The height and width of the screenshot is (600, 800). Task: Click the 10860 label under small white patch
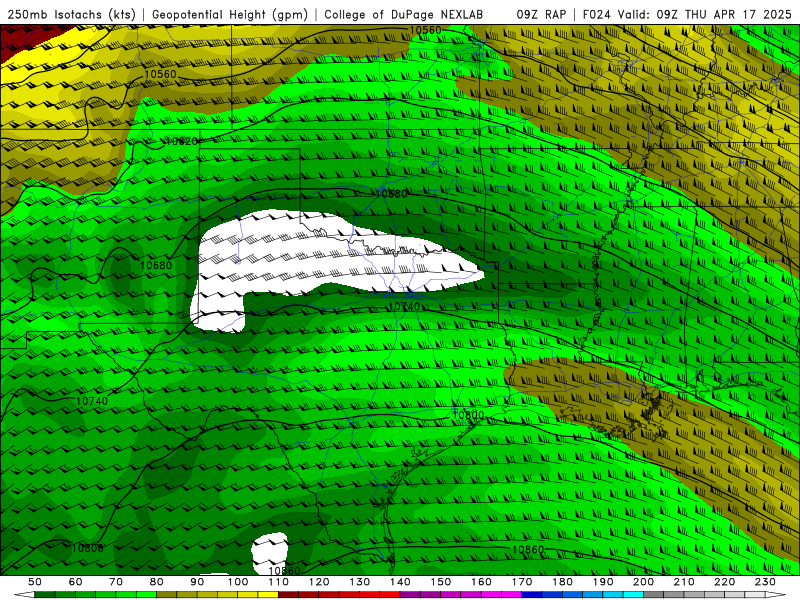point(284,570)
